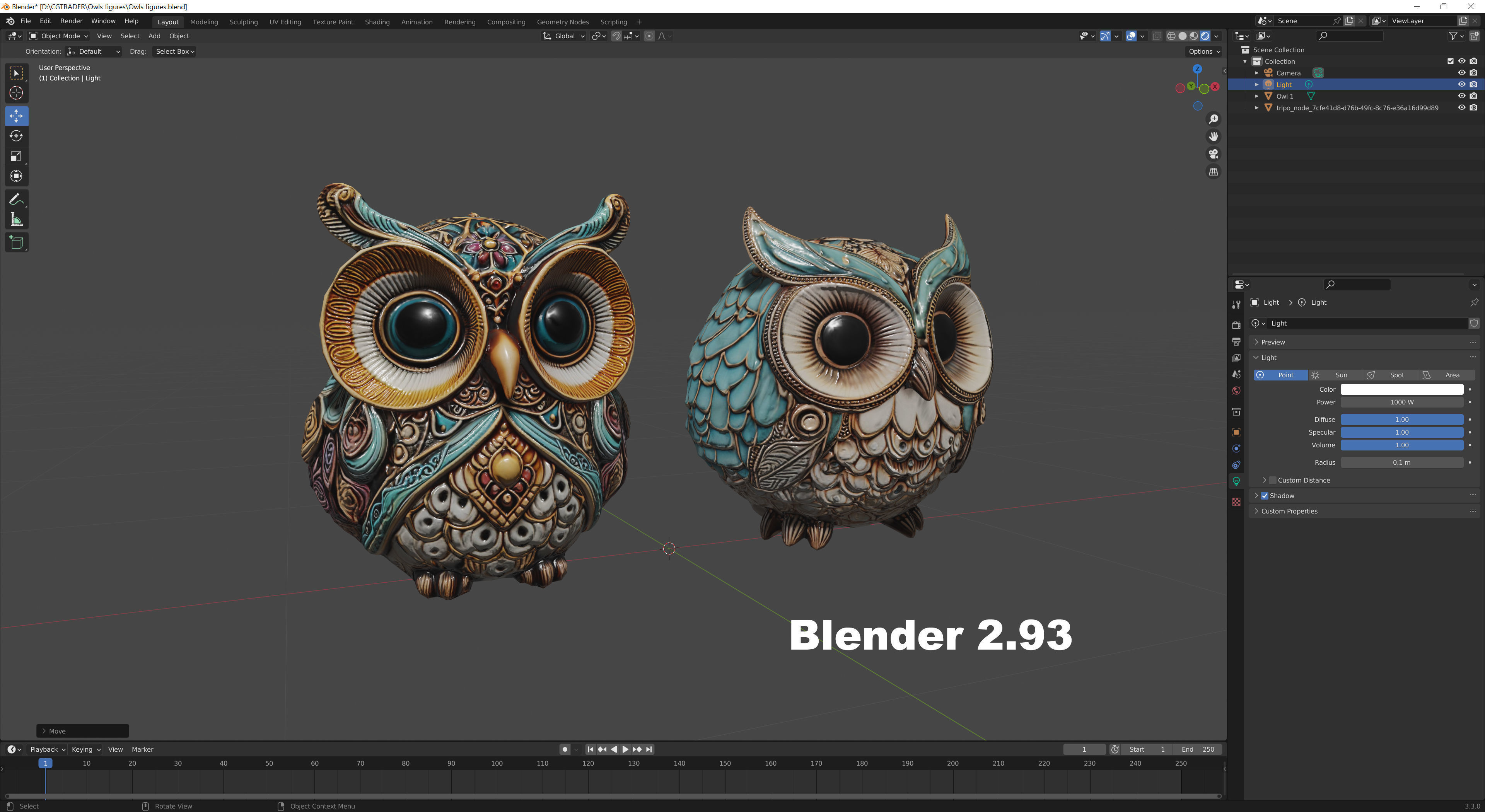This screenshot has height=812, width=1485.
Task: Open the Texture properties tab
Action: point(1236,502)
